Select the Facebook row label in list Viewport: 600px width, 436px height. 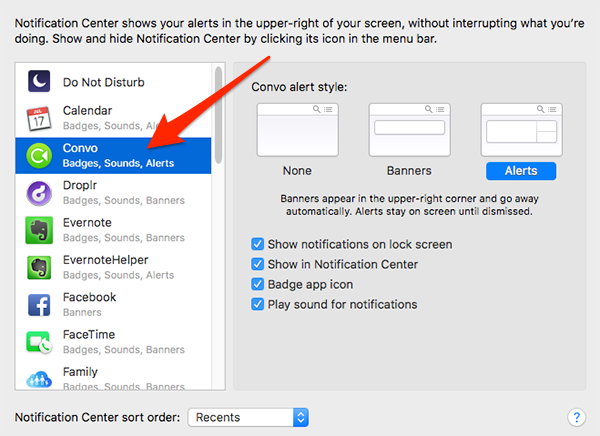point(89,297)
